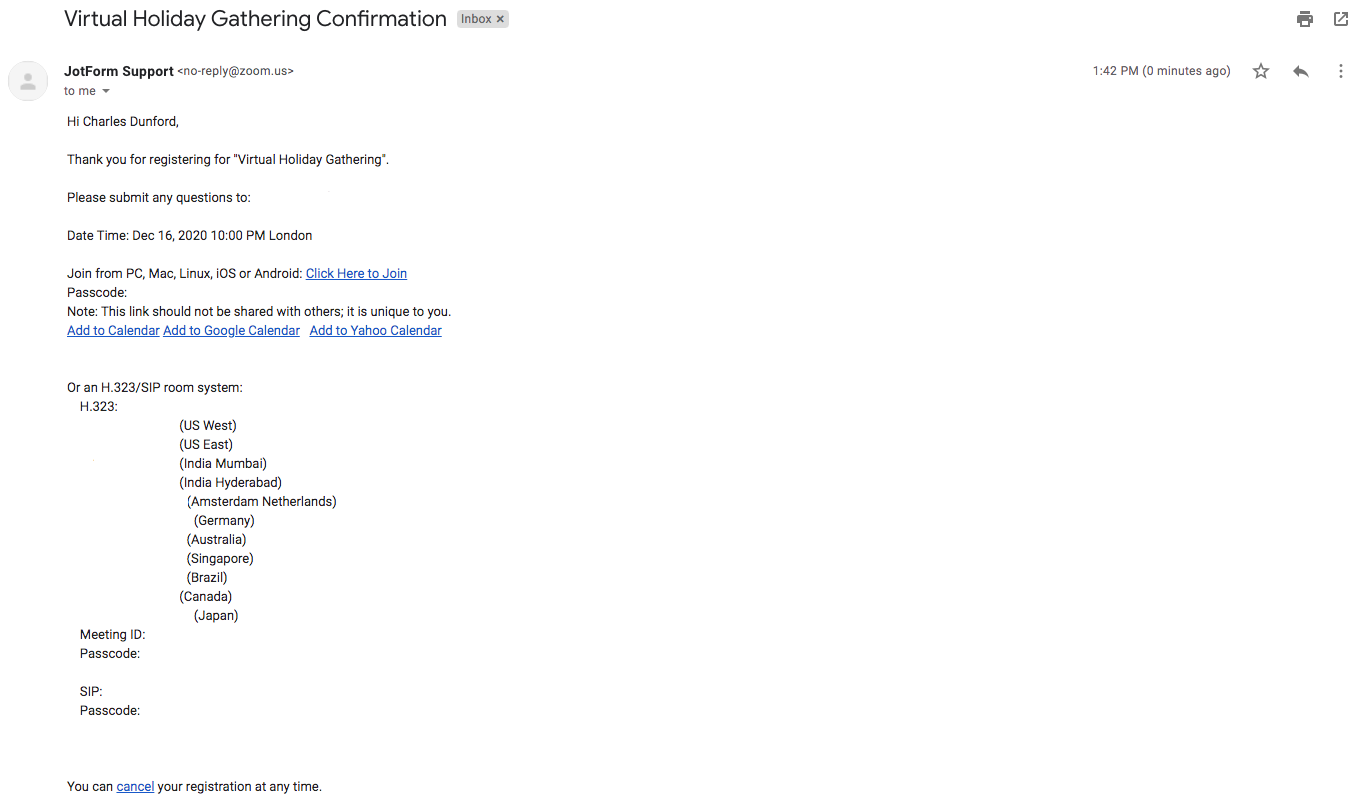Click the no-reply@zoom.us sender address
The image size is (1361, 806).
[x=237, y=71]
